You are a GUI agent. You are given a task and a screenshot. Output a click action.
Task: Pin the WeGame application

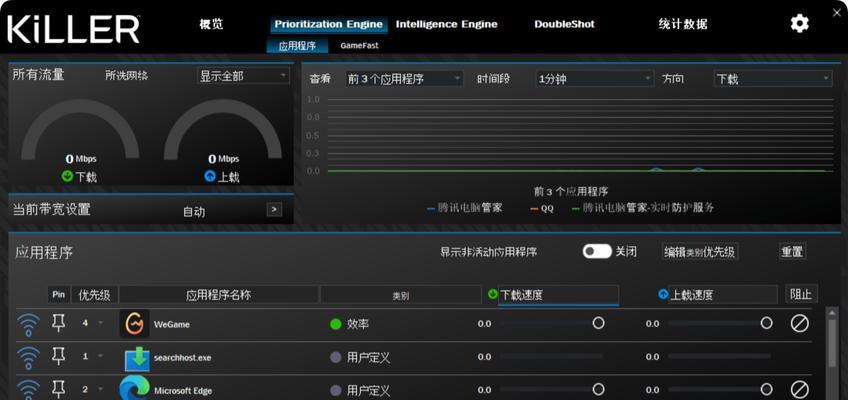(58, 323)
